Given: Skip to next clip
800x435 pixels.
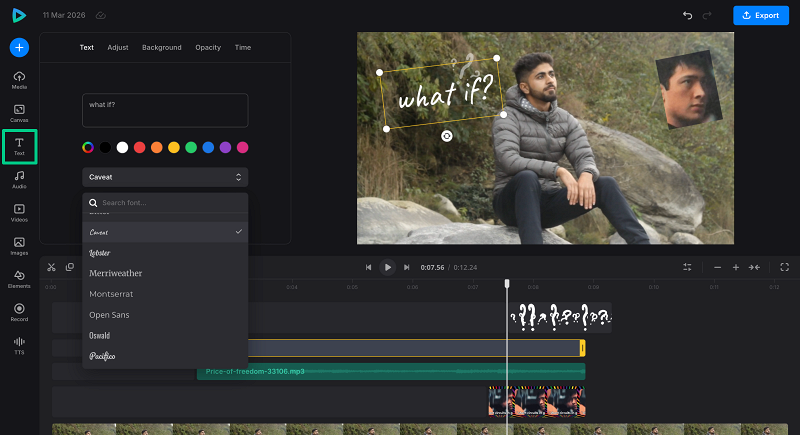Looking at the screenshot, I should pos(407,267).
